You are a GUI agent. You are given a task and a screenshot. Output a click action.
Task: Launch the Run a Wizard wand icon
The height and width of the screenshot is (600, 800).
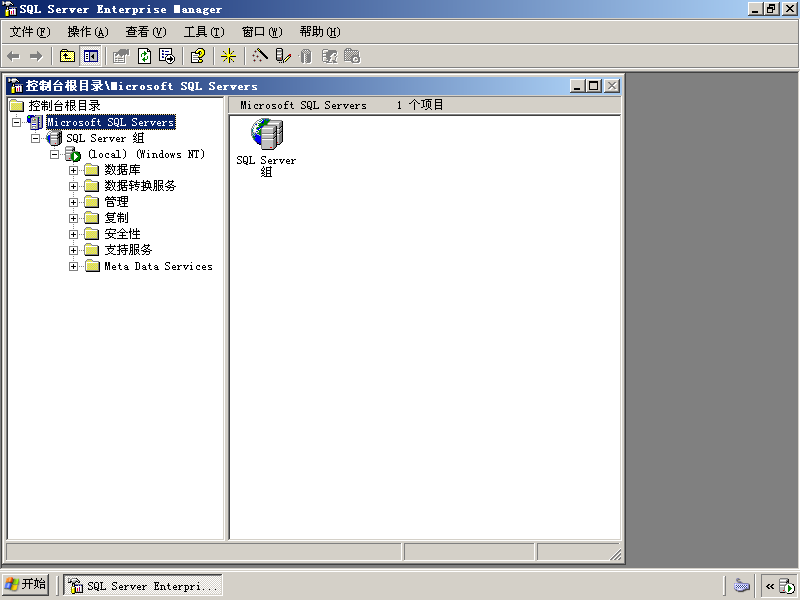[x=260, y=56]
